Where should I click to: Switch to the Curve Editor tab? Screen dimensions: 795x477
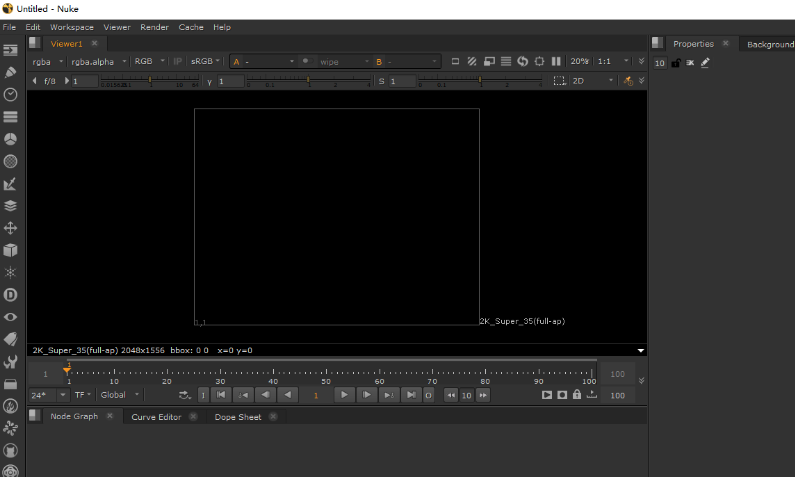(156, 417)
